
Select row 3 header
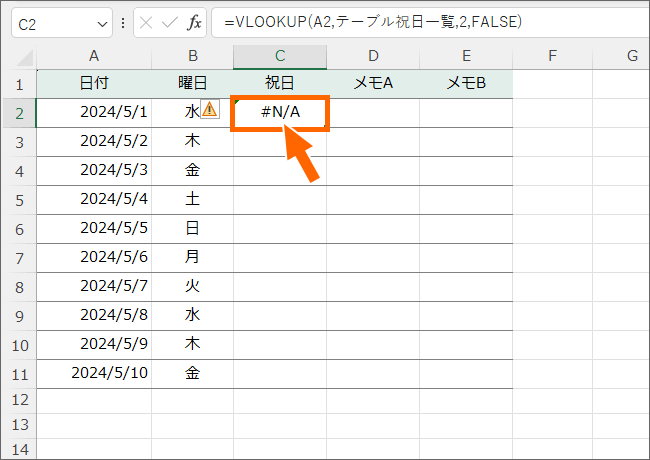pyautogui.click(x=19, y=142)
